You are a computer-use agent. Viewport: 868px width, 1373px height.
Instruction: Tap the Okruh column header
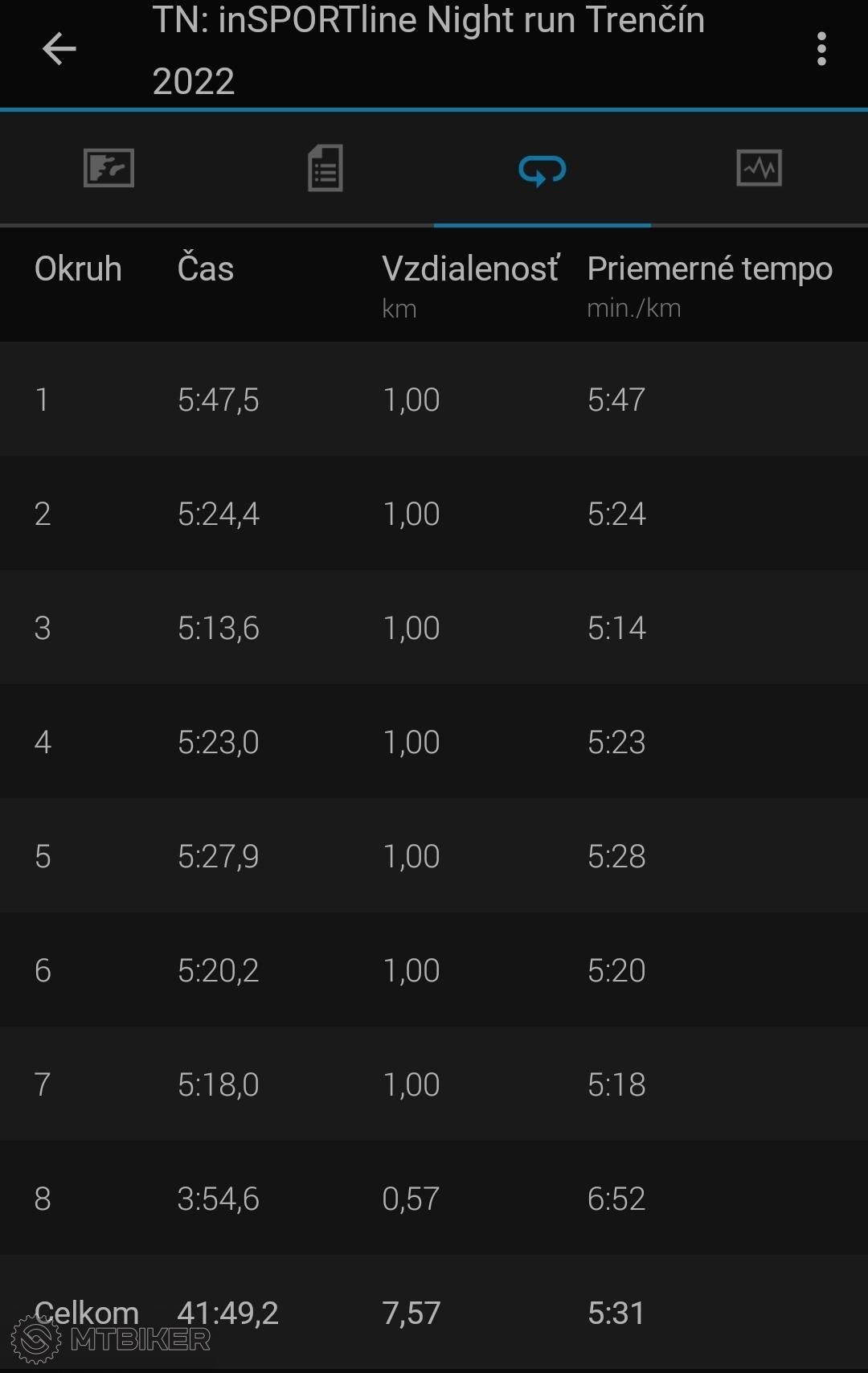coord(78,268)
